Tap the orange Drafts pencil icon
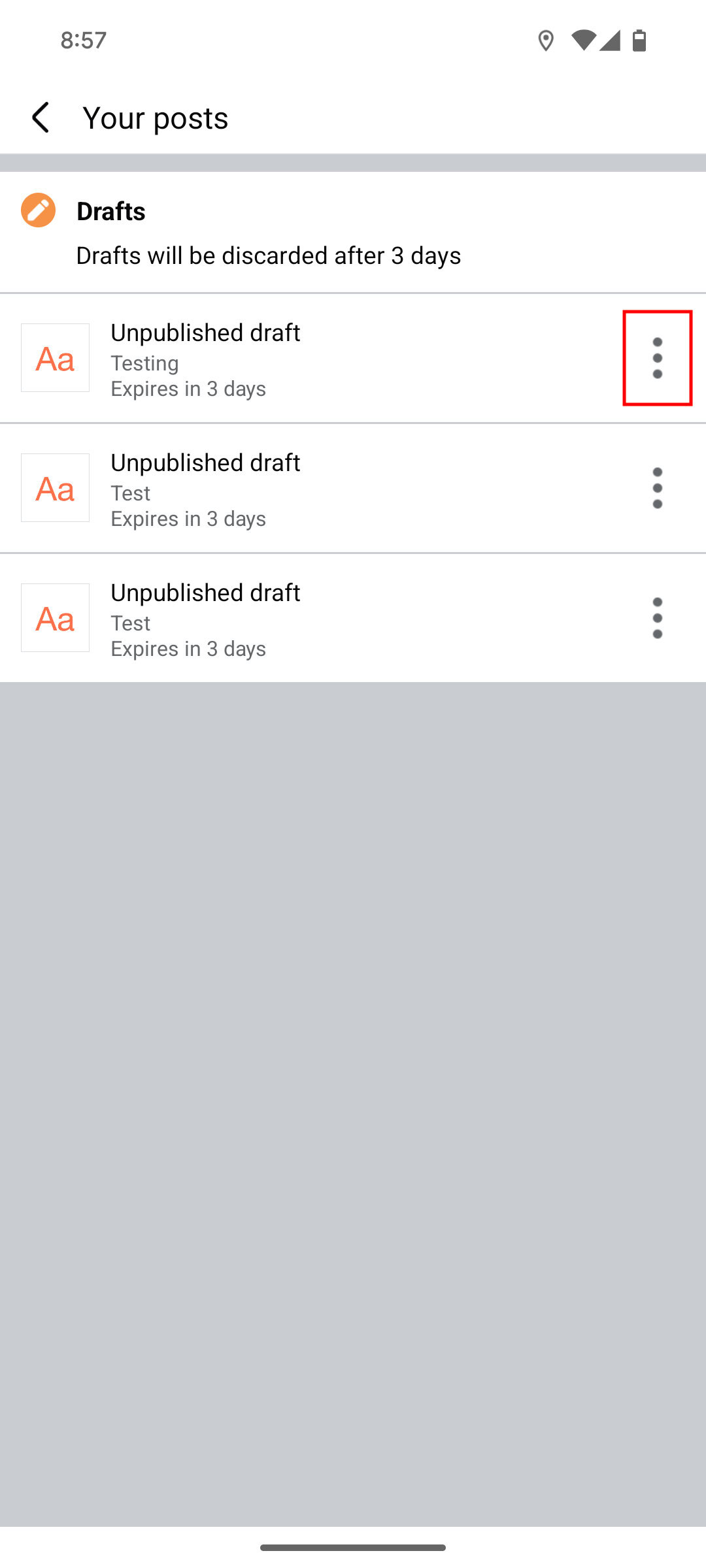706x1568 pixels. coord(38,210)
